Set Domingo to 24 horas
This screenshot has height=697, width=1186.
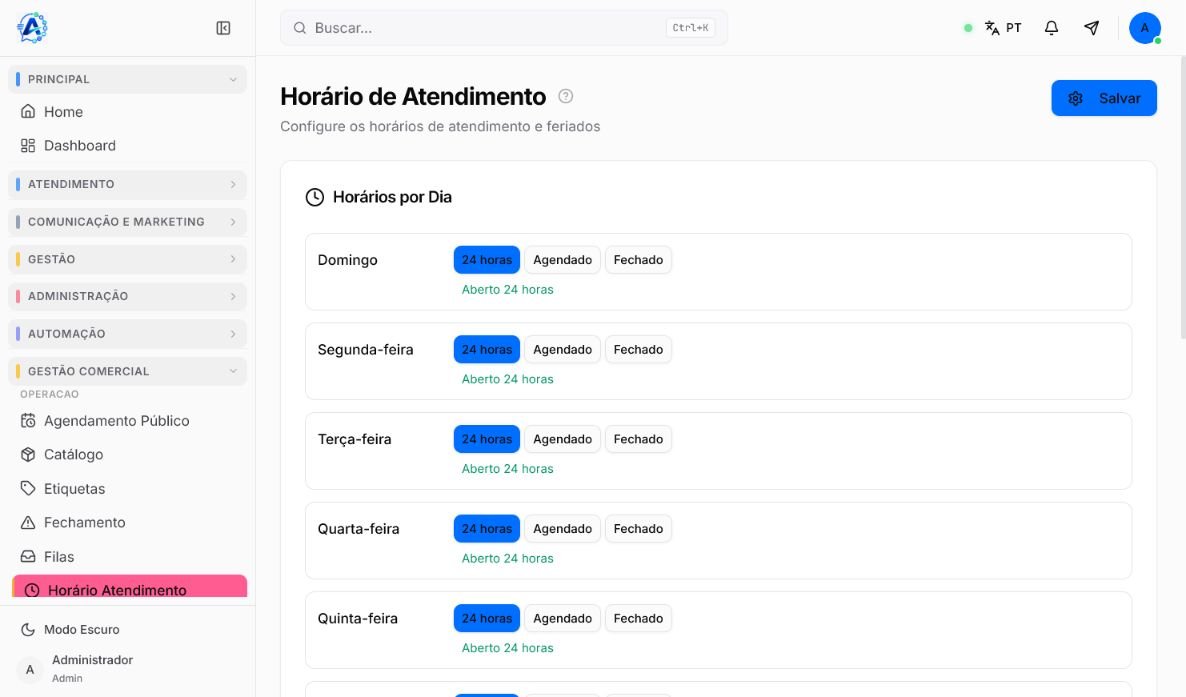(486, 260)
